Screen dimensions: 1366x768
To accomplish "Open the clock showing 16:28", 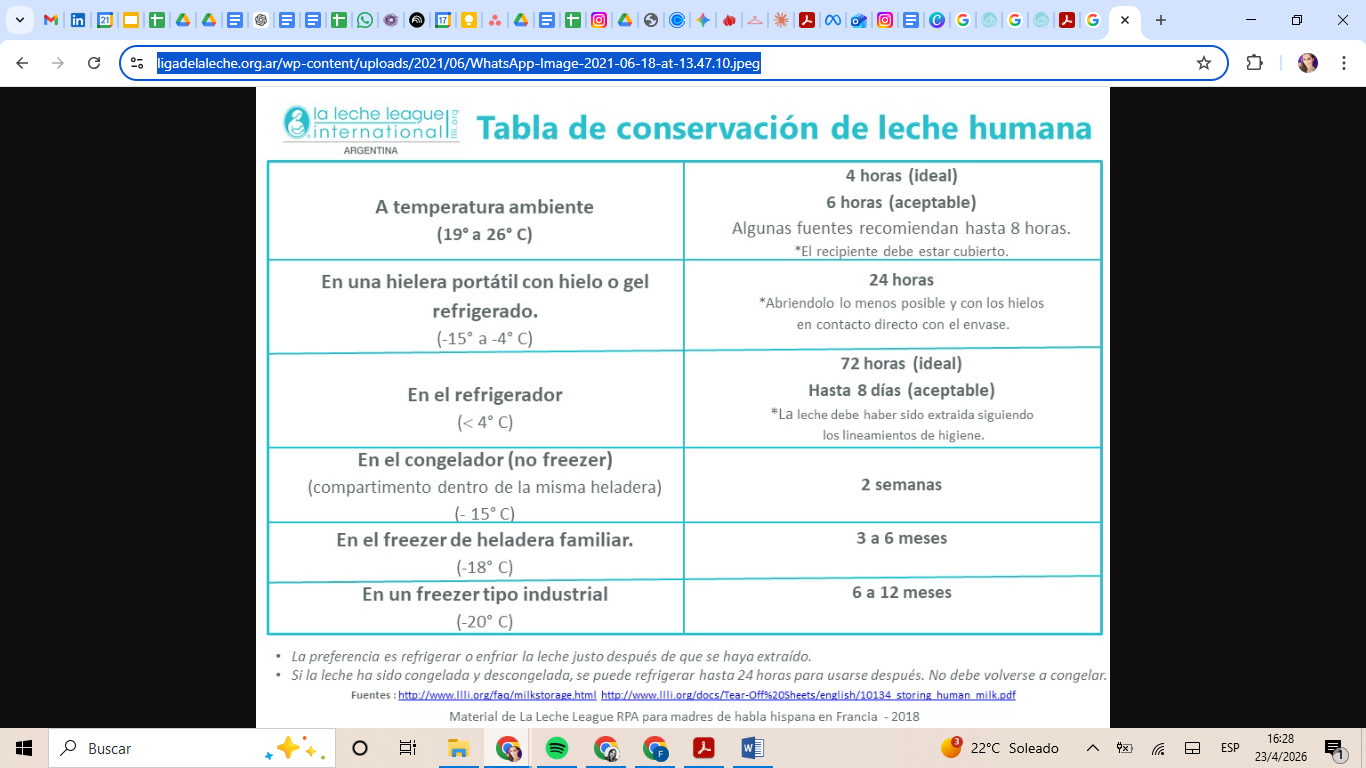I will tap(1279, 748).
